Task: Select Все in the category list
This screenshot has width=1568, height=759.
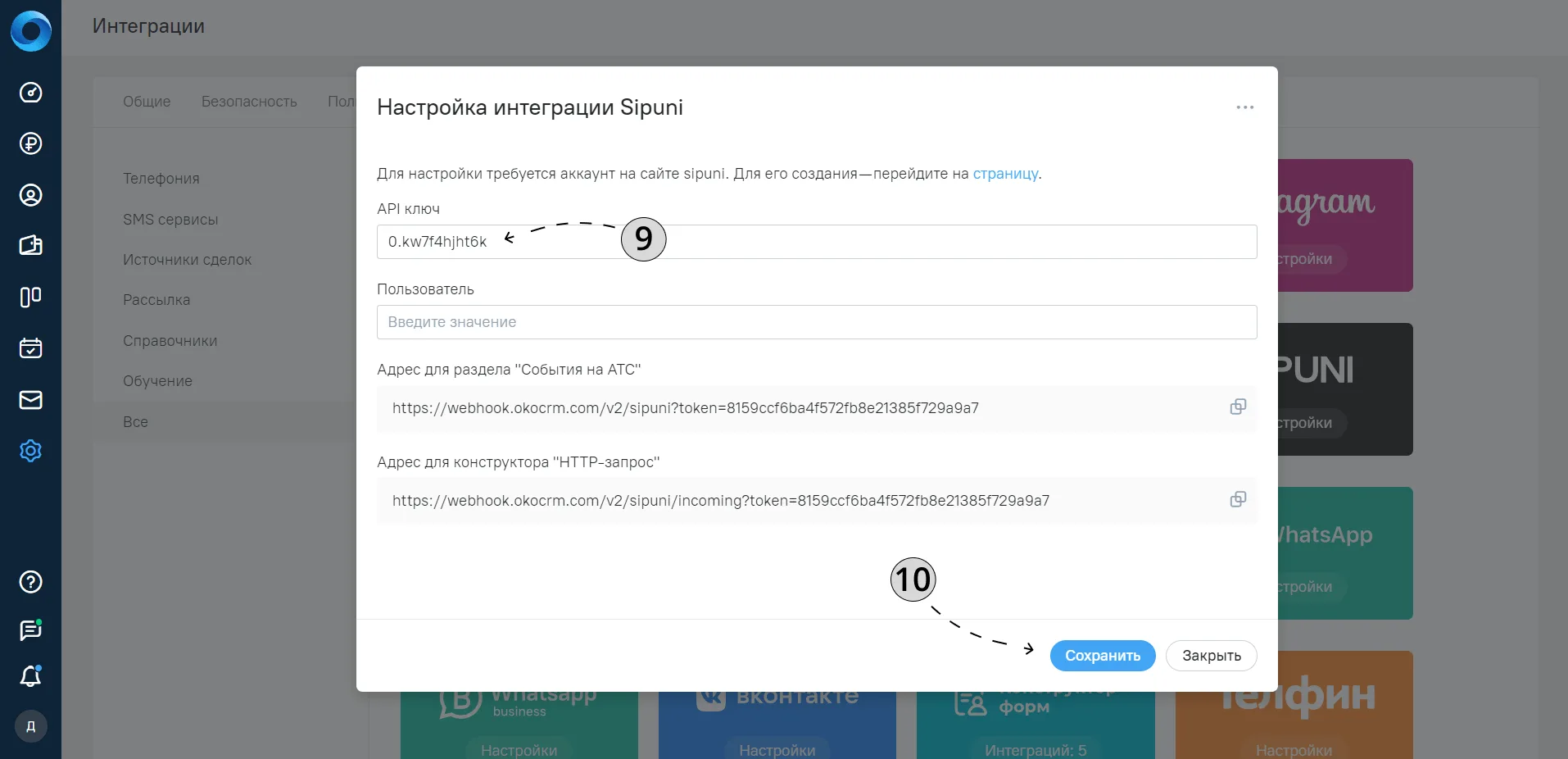Action: (135, 422)
